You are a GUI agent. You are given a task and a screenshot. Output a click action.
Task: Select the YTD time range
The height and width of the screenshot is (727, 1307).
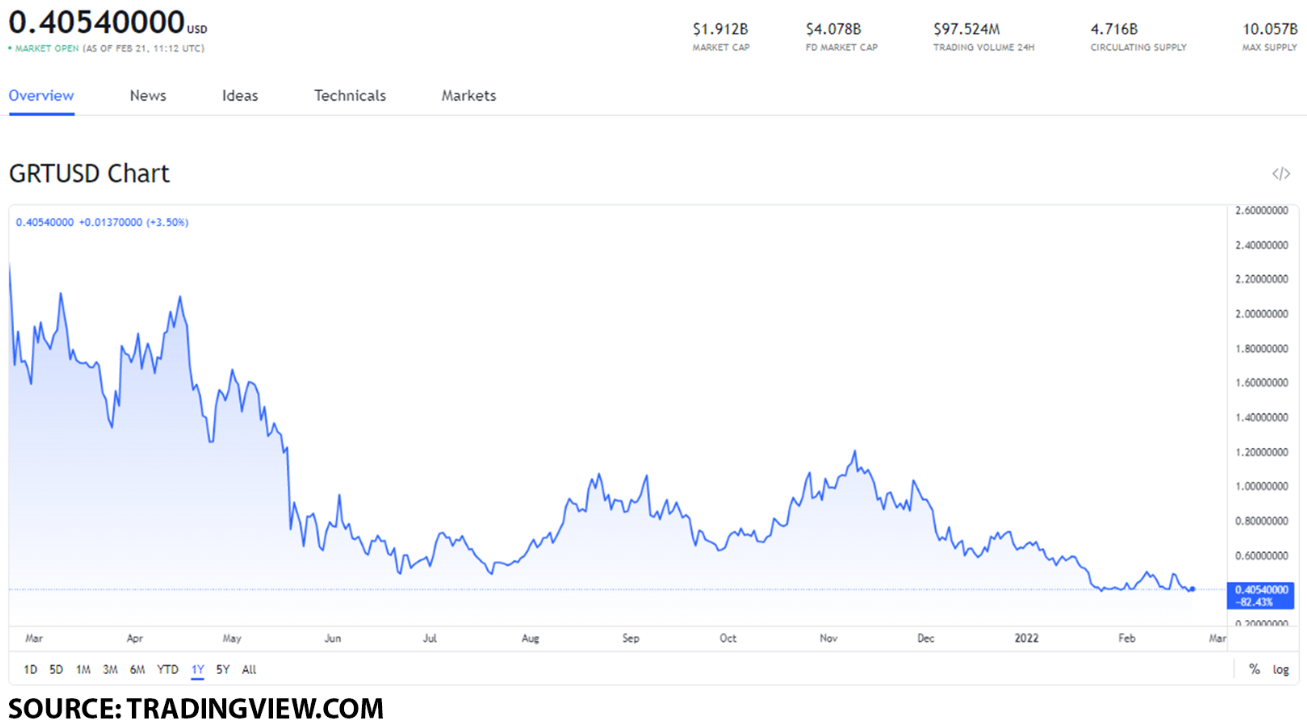coord(168,670)
